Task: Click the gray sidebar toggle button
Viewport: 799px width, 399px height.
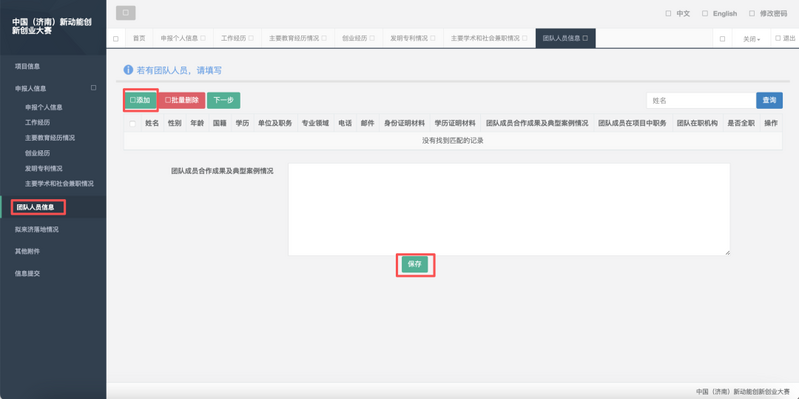Action: click(126, 13)
